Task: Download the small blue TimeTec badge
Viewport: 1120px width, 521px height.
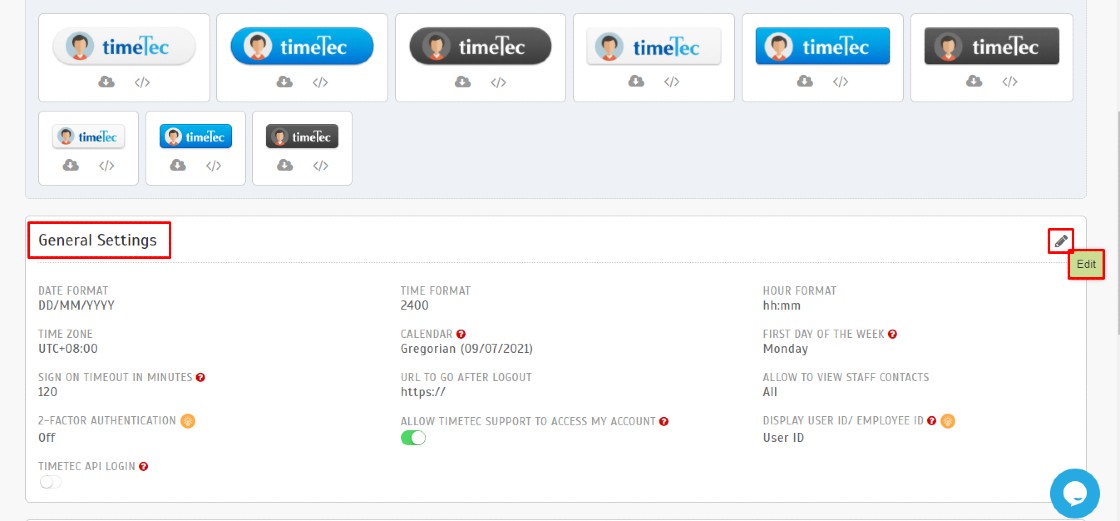Action: pos(178,166)
